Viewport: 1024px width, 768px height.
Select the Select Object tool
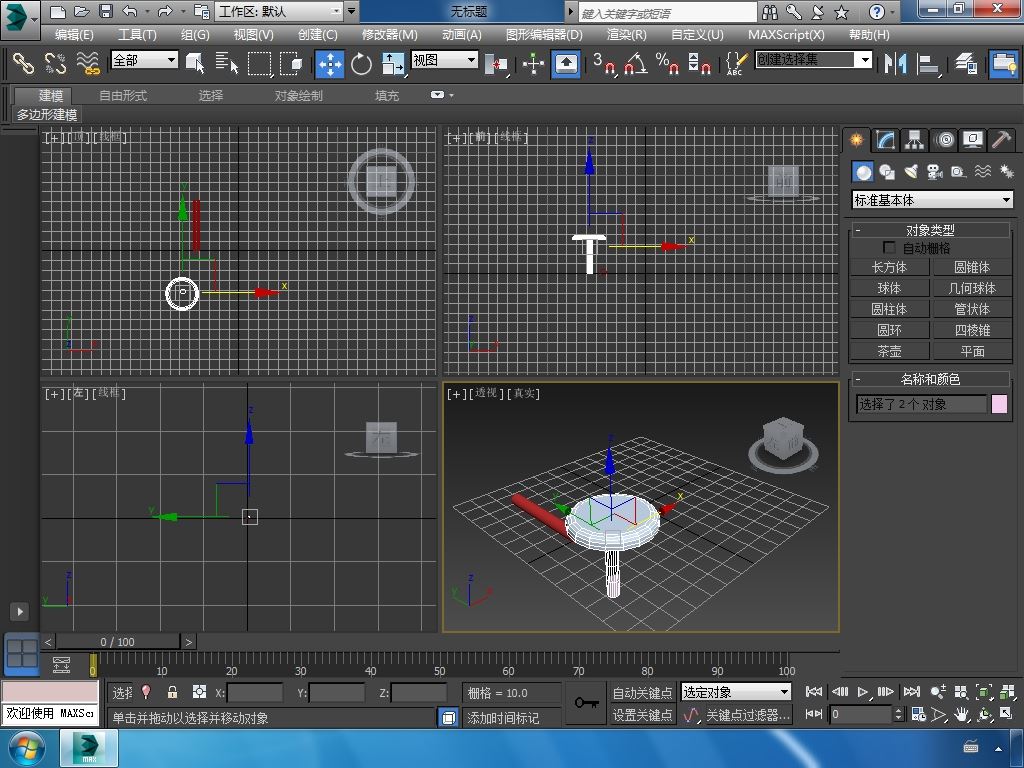click(x=195, y=63)
